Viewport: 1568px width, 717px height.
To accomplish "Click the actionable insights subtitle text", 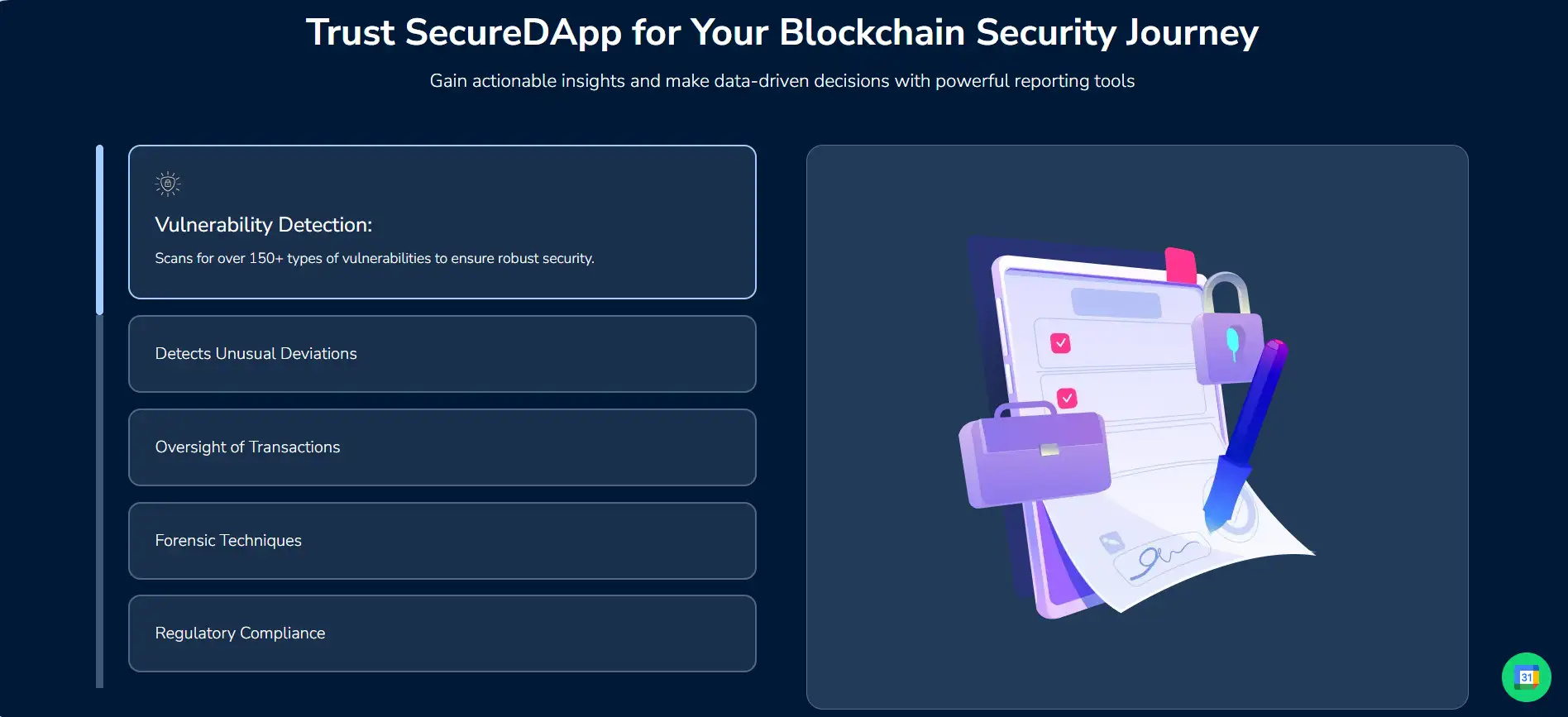I will pyautogui.click(x=782, y=81).
